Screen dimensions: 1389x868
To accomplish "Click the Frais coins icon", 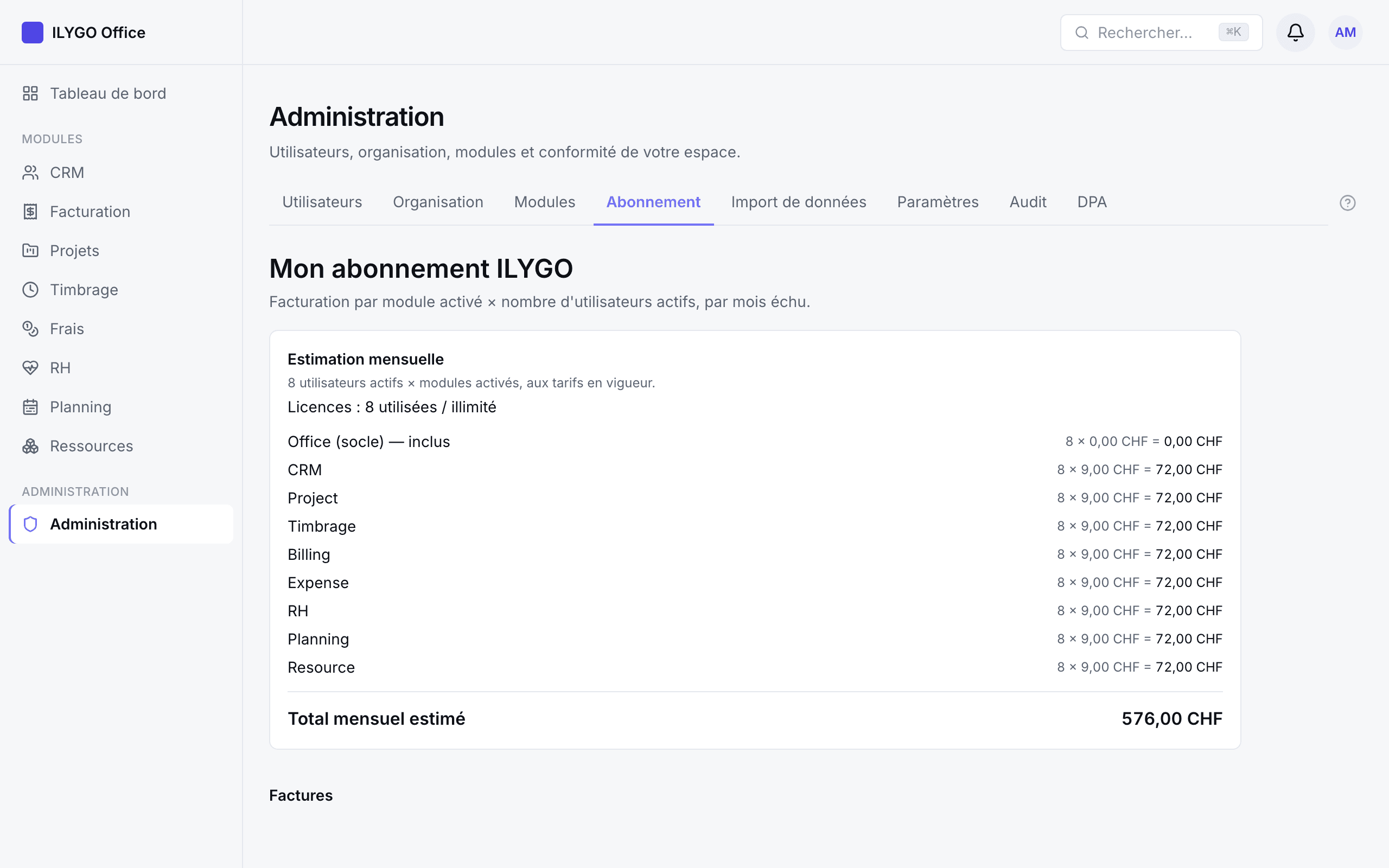I will point(30,328).
